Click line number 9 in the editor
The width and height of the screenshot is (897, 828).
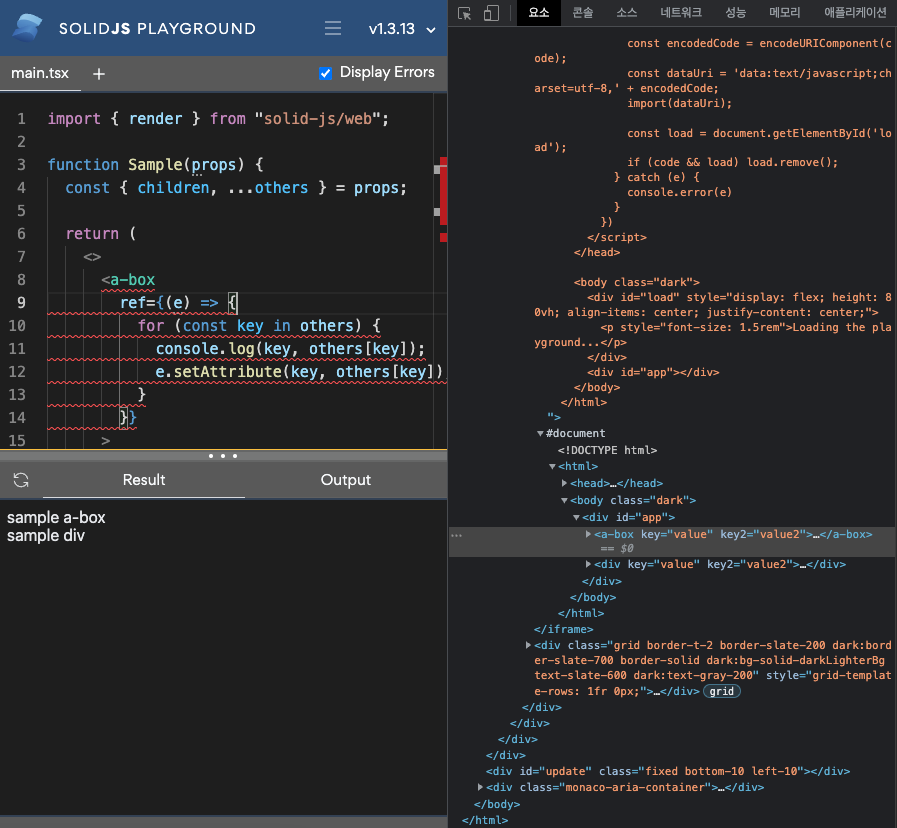[x=21, y=303]
